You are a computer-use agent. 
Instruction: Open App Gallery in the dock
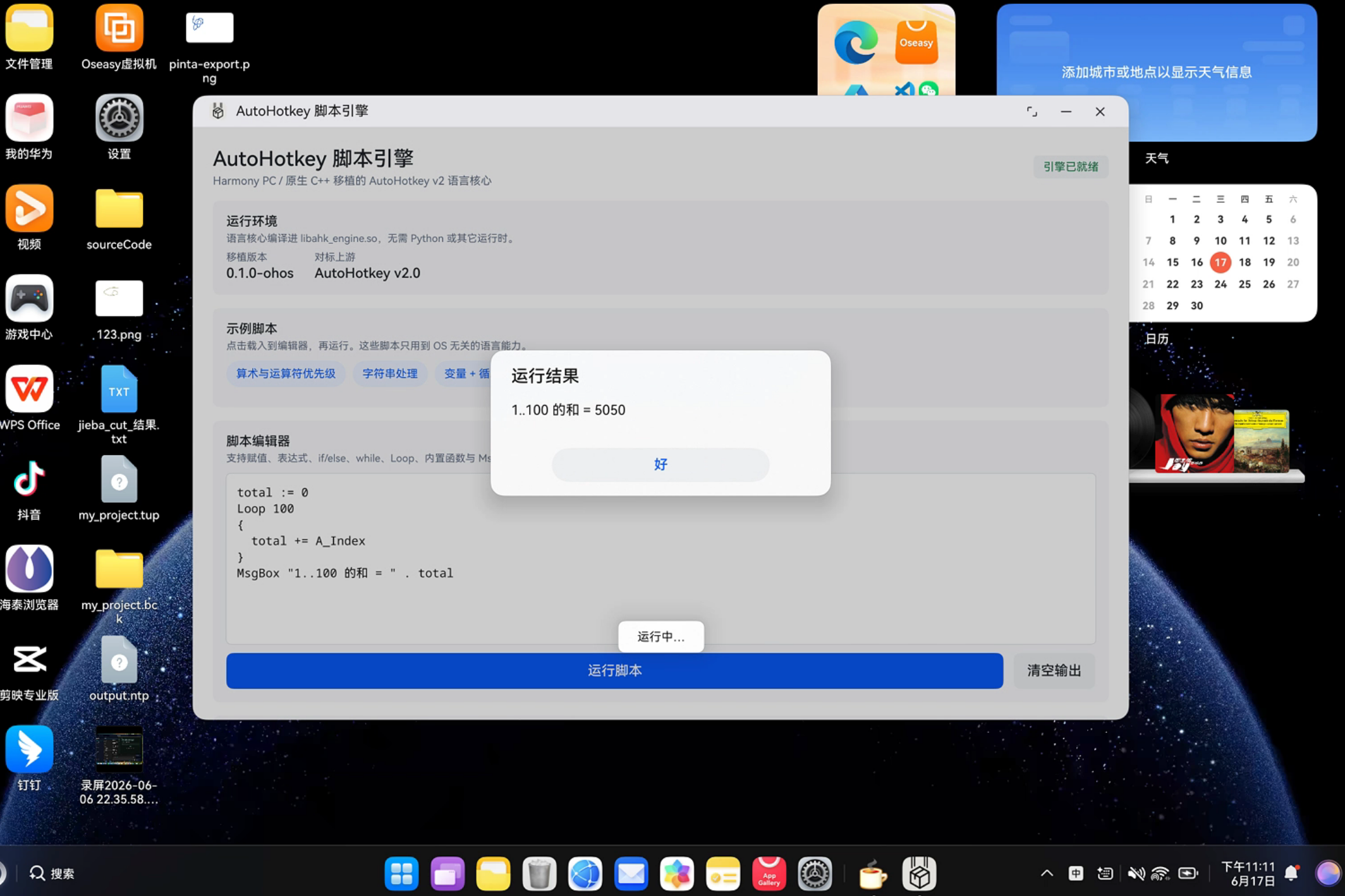click(769, 874)
